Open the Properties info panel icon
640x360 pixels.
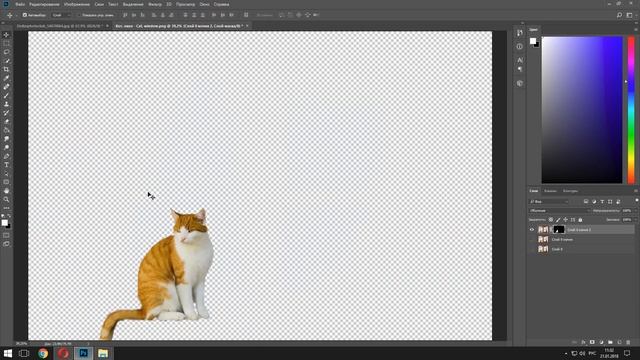[x=520, y=47]
